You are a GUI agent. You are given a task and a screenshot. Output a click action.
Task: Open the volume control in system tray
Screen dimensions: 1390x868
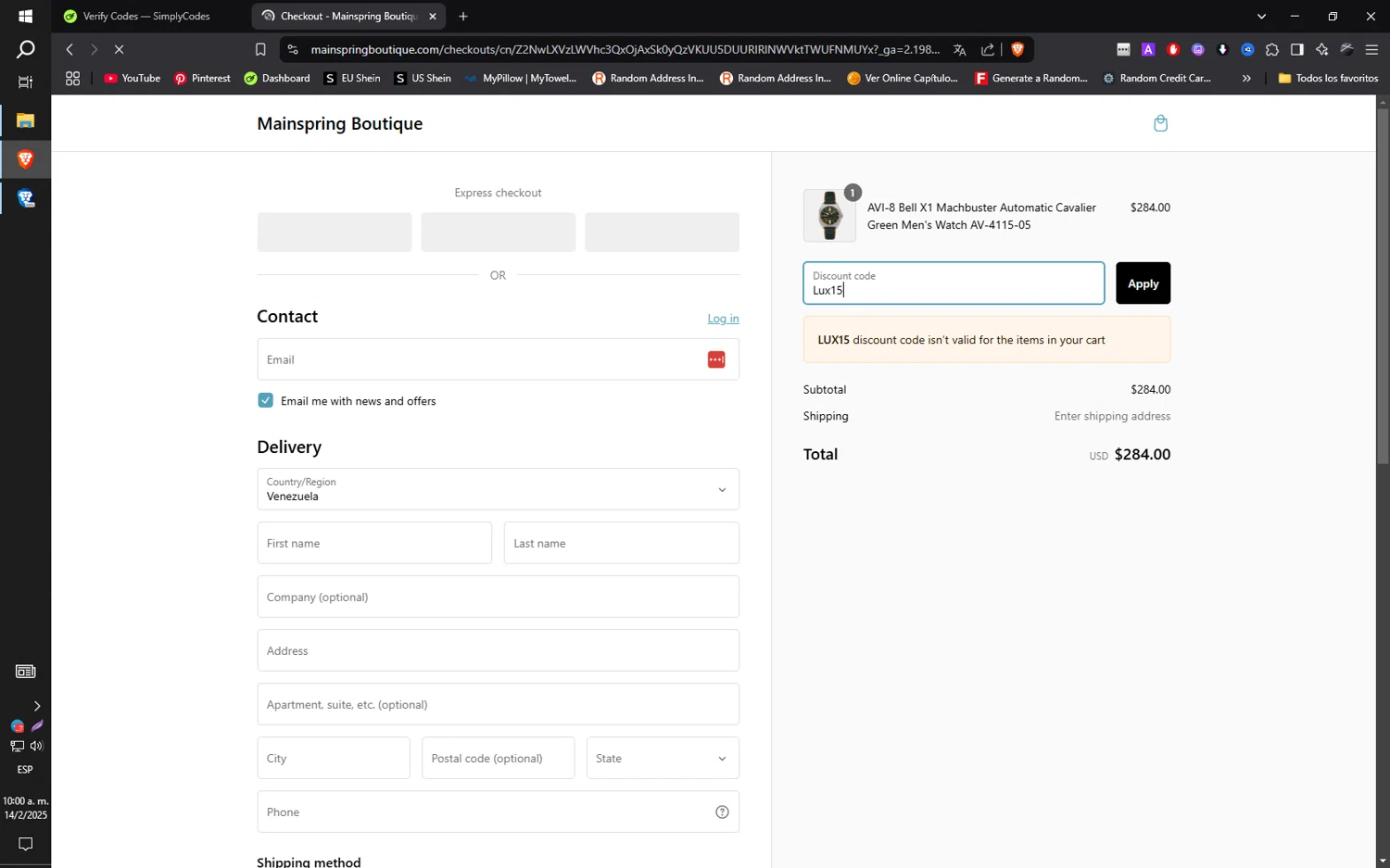pyautogui.click(x=36, y=746)
